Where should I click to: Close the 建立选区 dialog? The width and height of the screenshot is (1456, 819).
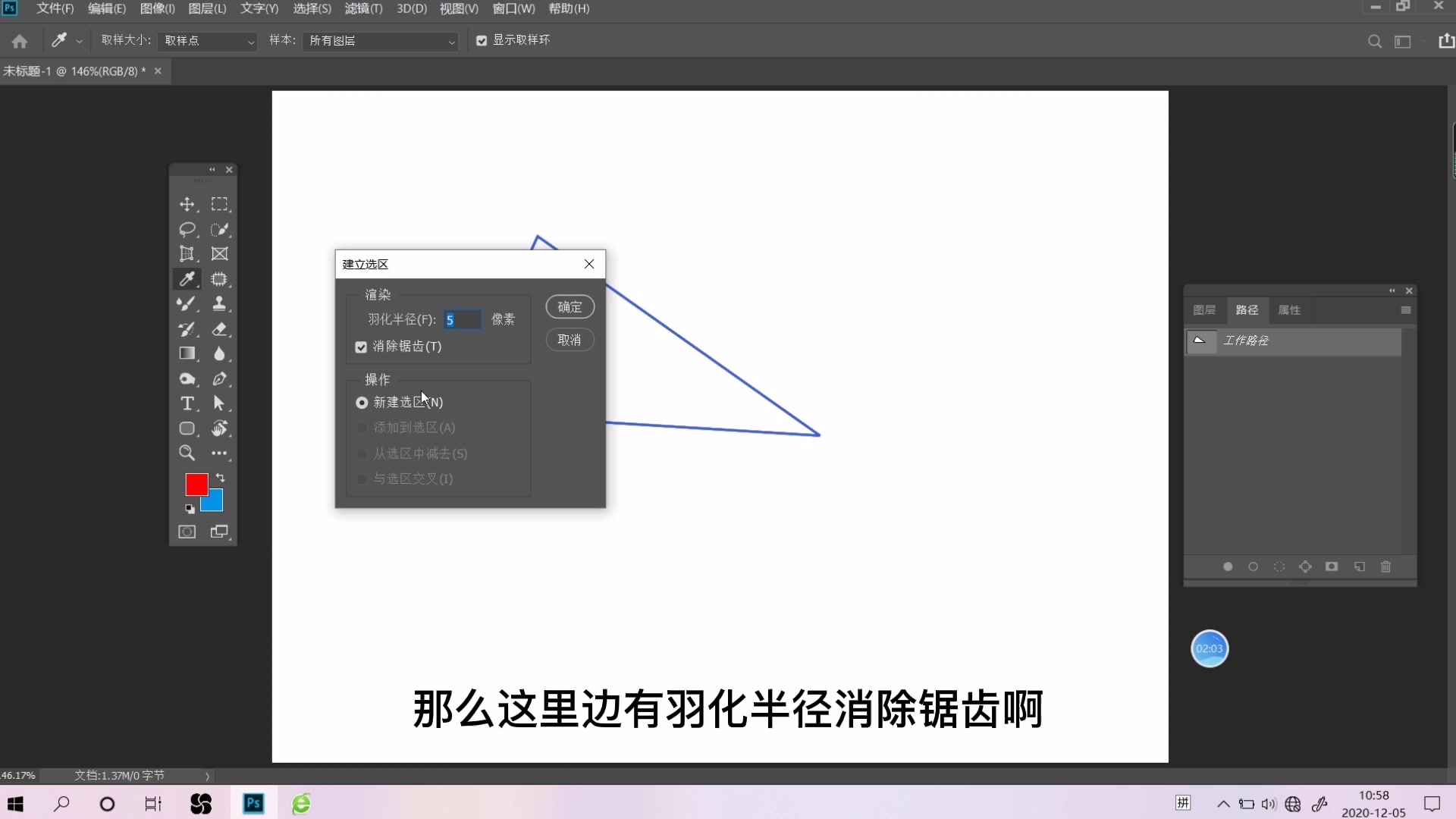(x=589, y=264)
